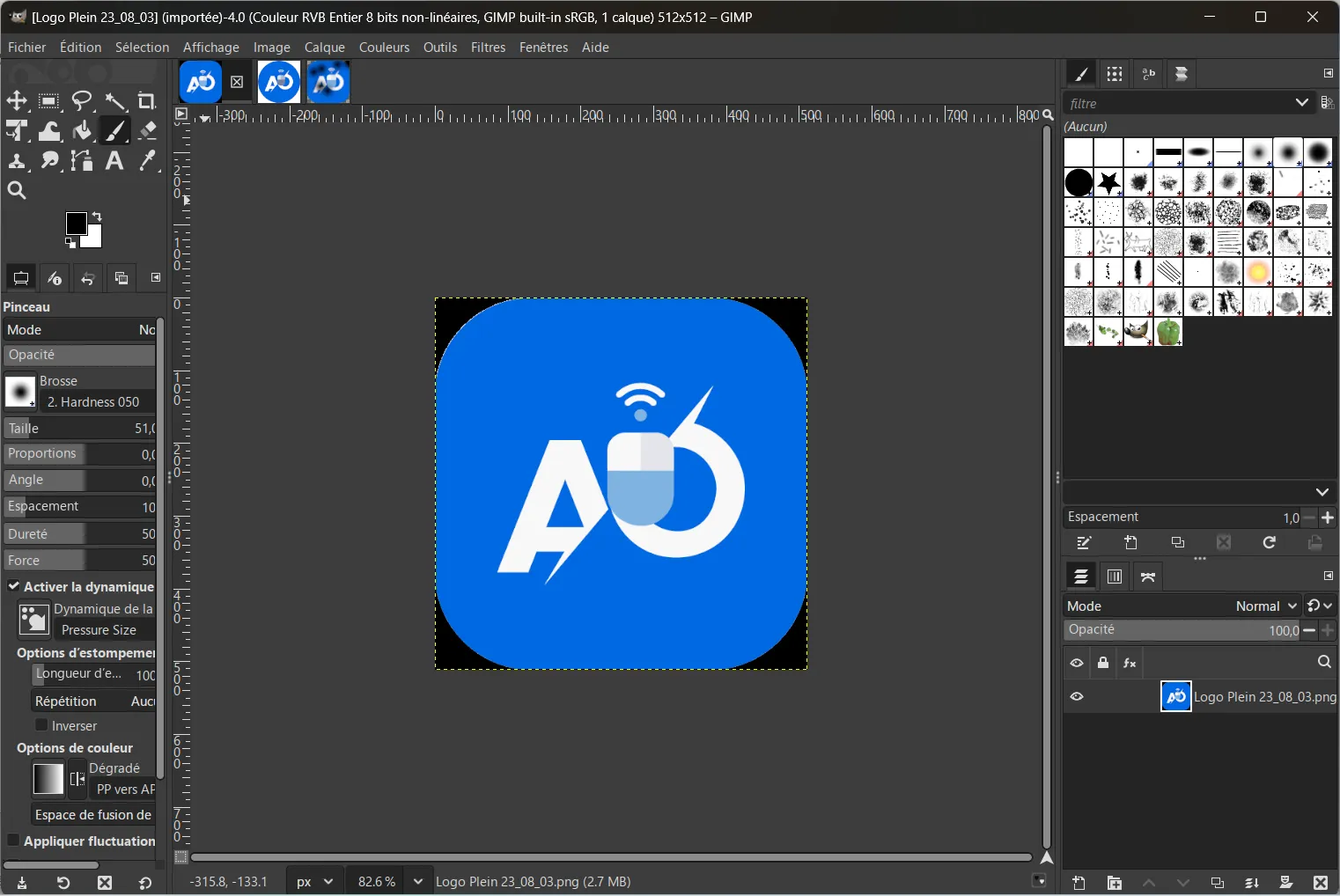
Task: Open the layer Mode Normal dropdown
Action: [1267, 606]
